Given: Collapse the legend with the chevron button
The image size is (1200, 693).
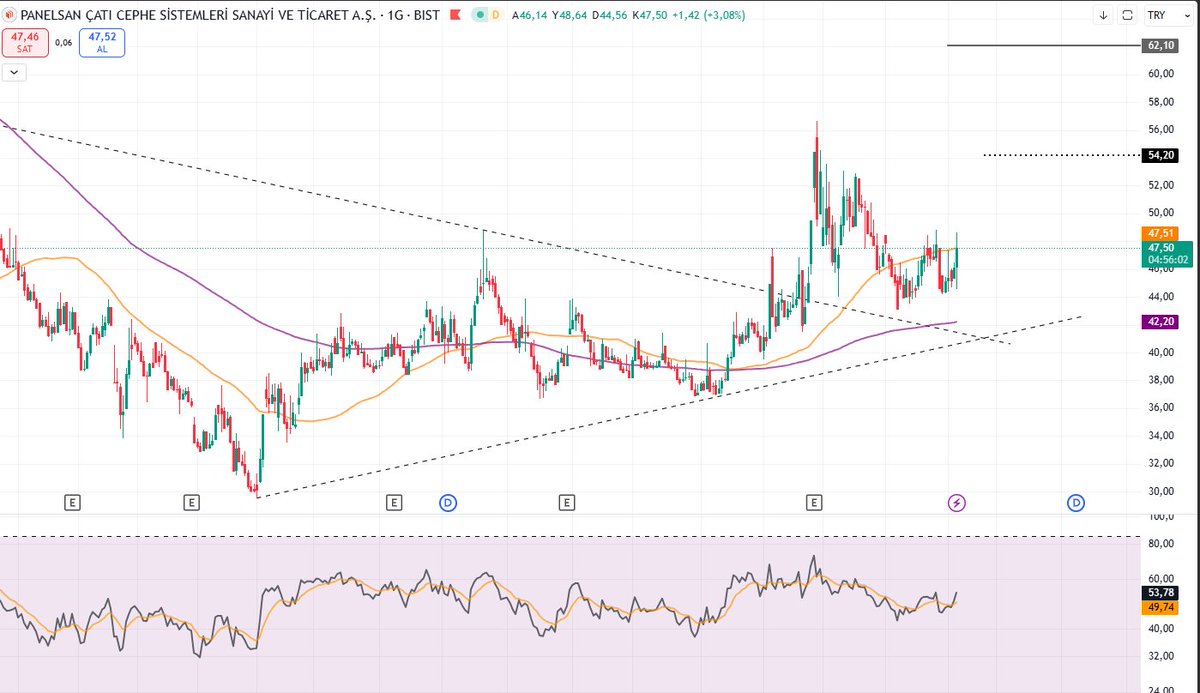Looking at the screenshot, I should tap(15, 72).
